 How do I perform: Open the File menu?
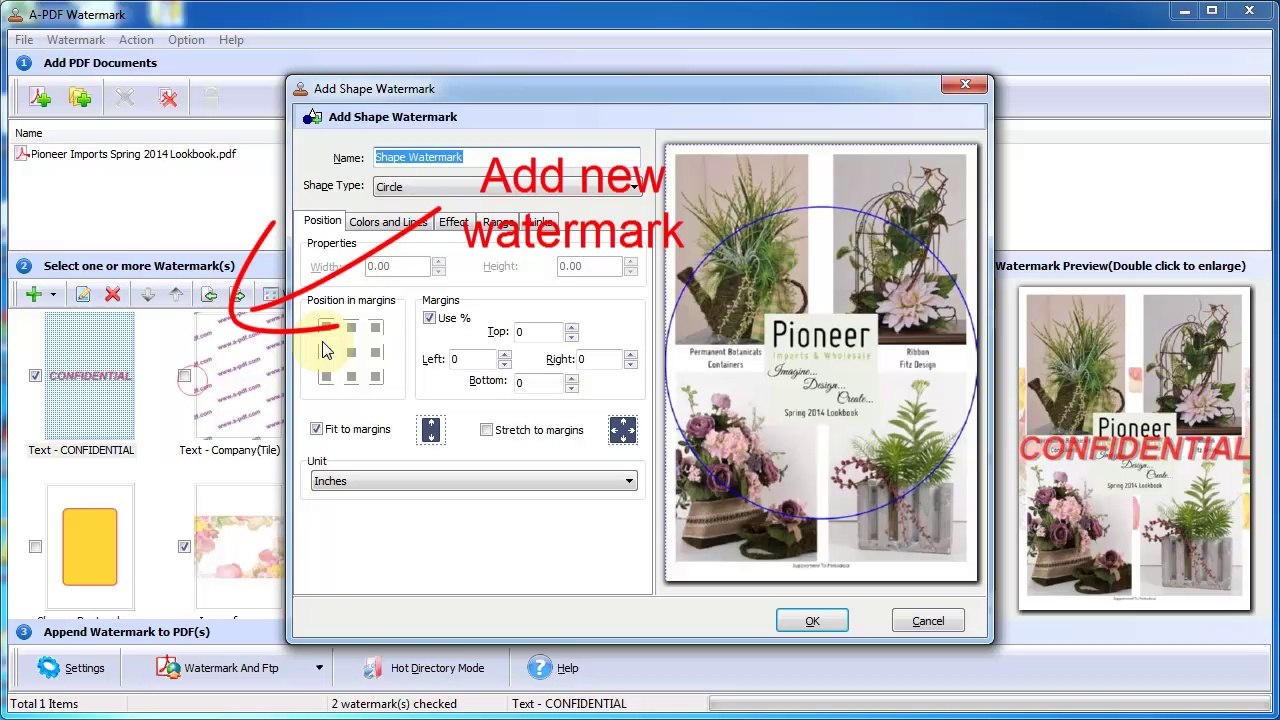(24, 40)
